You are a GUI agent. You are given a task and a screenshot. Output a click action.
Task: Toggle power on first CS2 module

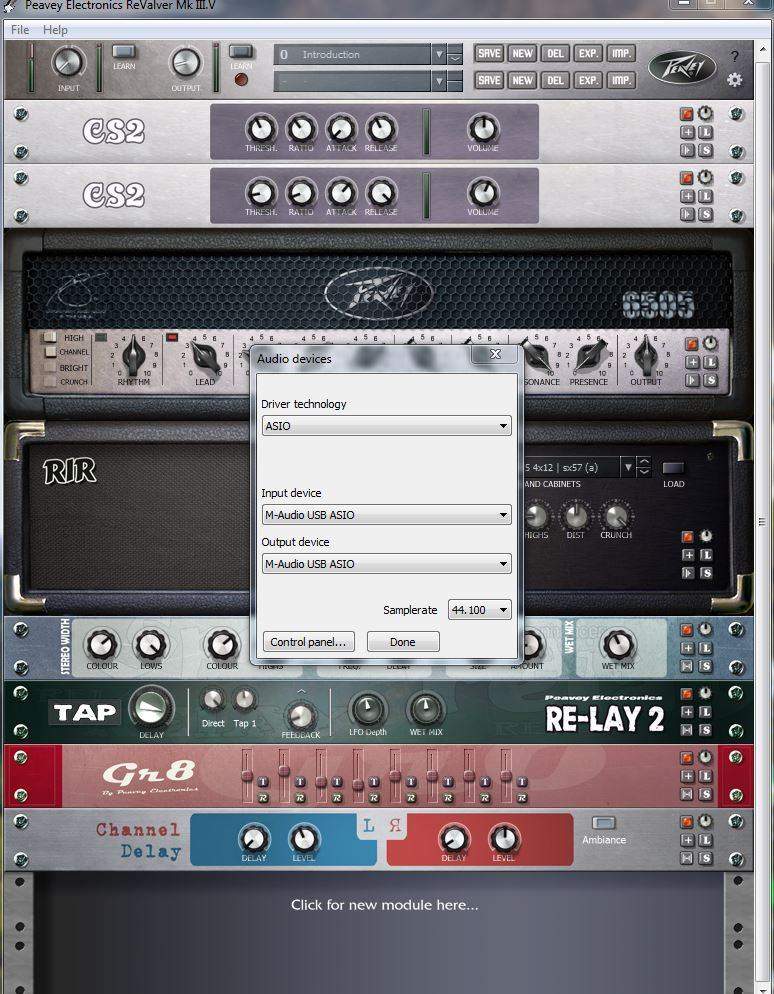pos(688,115)
